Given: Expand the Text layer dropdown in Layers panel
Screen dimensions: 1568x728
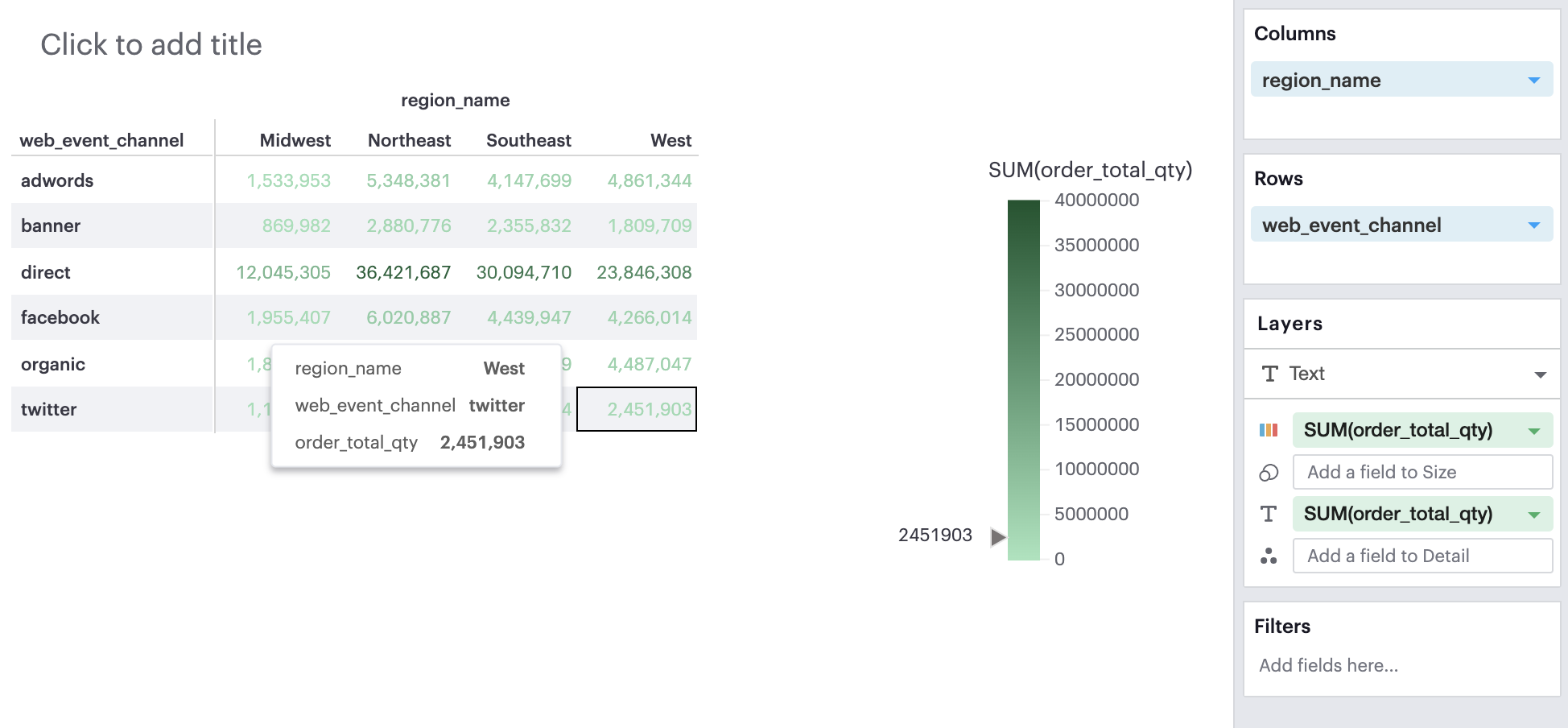Looking at the screenshot, I should pyautogui.click(x=1541, y=374).
